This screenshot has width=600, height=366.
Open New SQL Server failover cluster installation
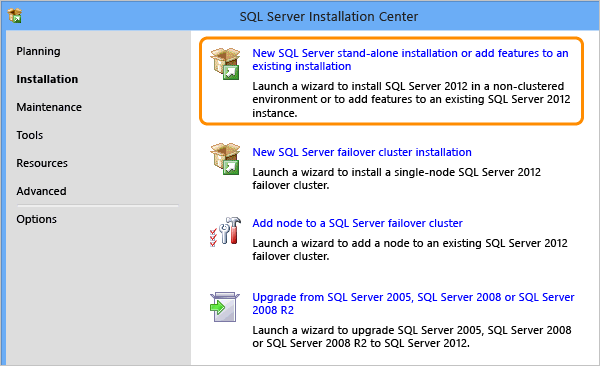click(362, 152)
